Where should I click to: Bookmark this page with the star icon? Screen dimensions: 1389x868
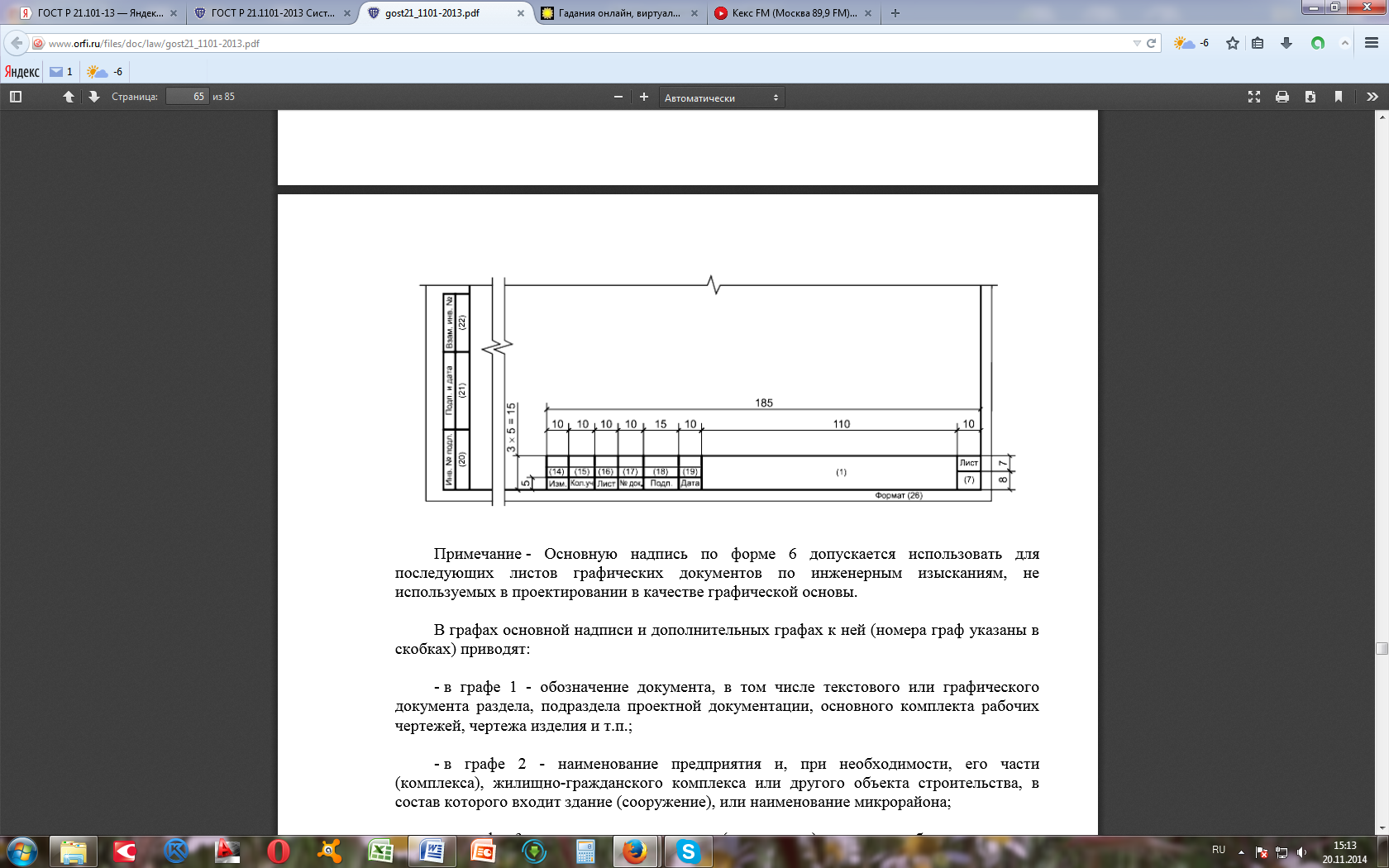tap(1233, 43)
